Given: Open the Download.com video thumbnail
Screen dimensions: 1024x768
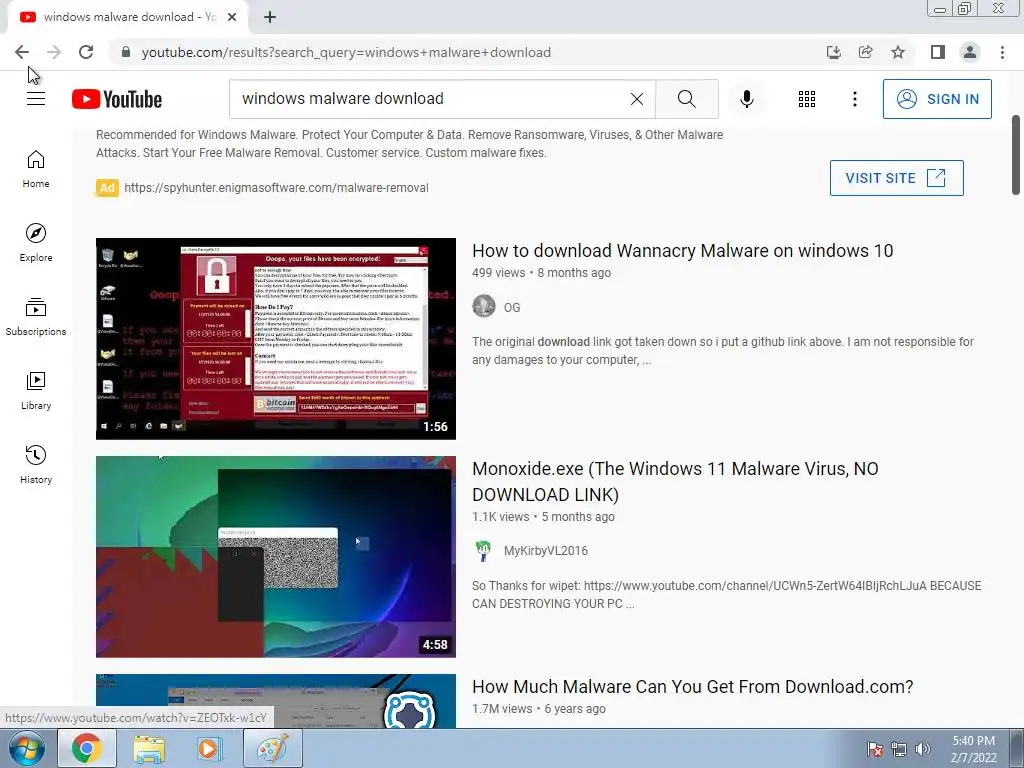Looking at the screenshot, I should pos(276,701).
